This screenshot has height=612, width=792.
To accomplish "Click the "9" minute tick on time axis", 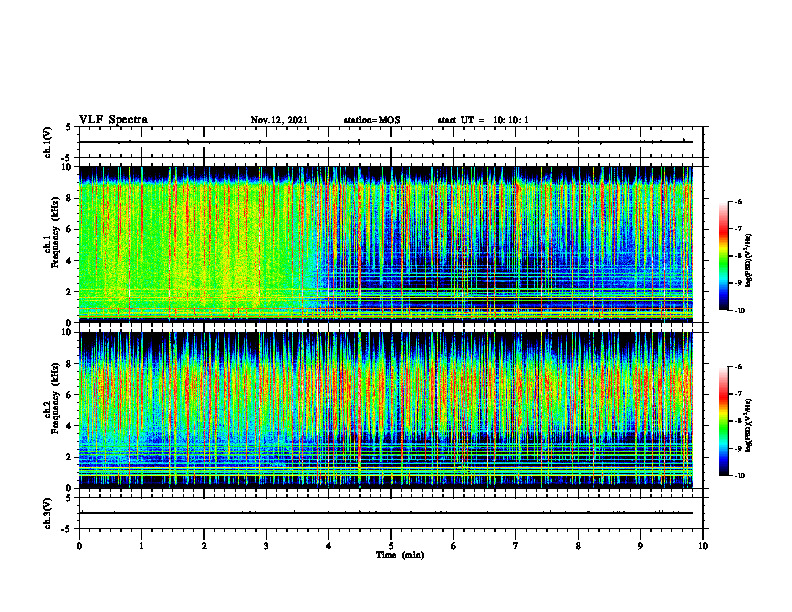I will [x=640, y=546].
